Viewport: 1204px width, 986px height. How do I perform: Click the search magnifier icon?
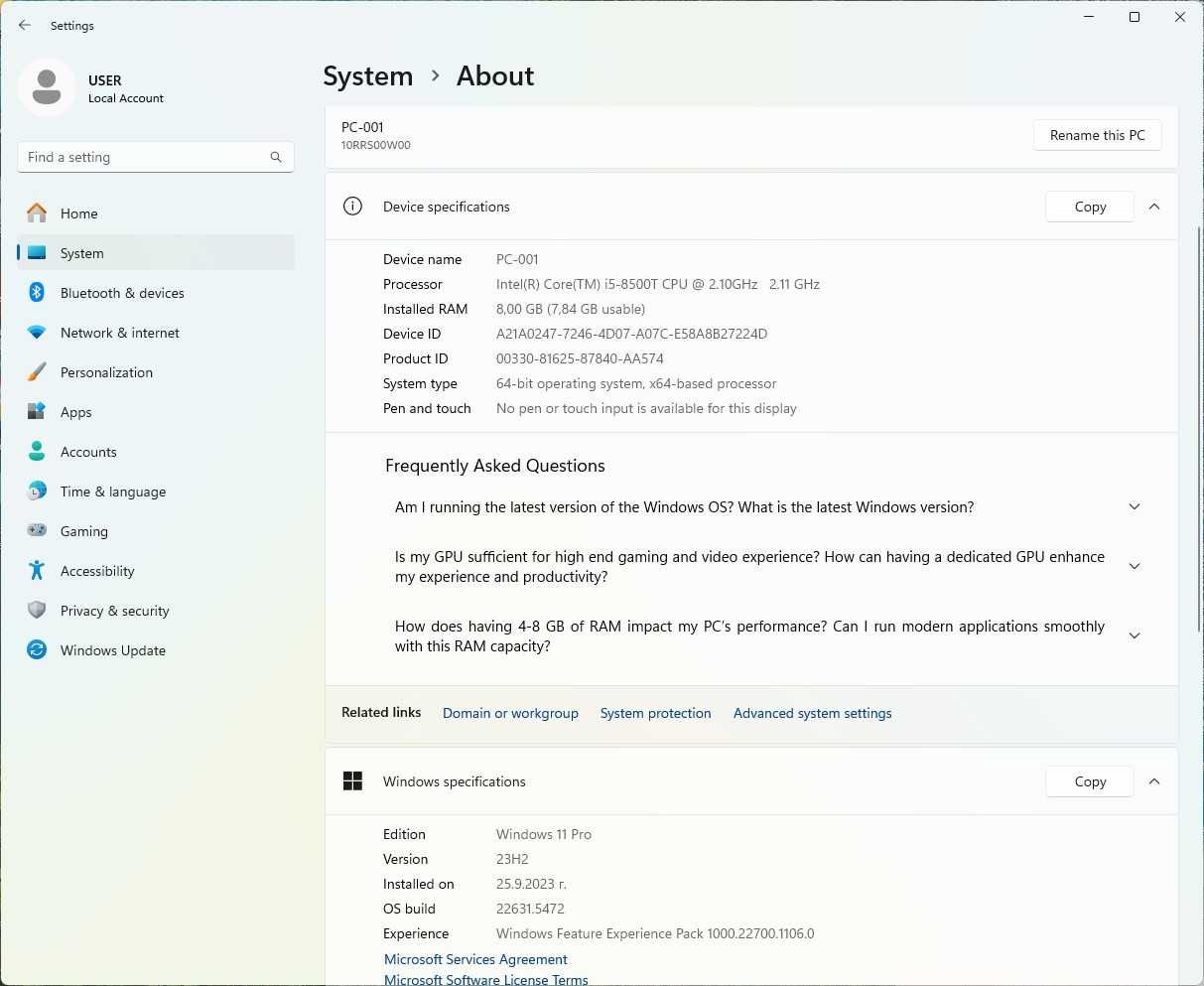(276, 157)
